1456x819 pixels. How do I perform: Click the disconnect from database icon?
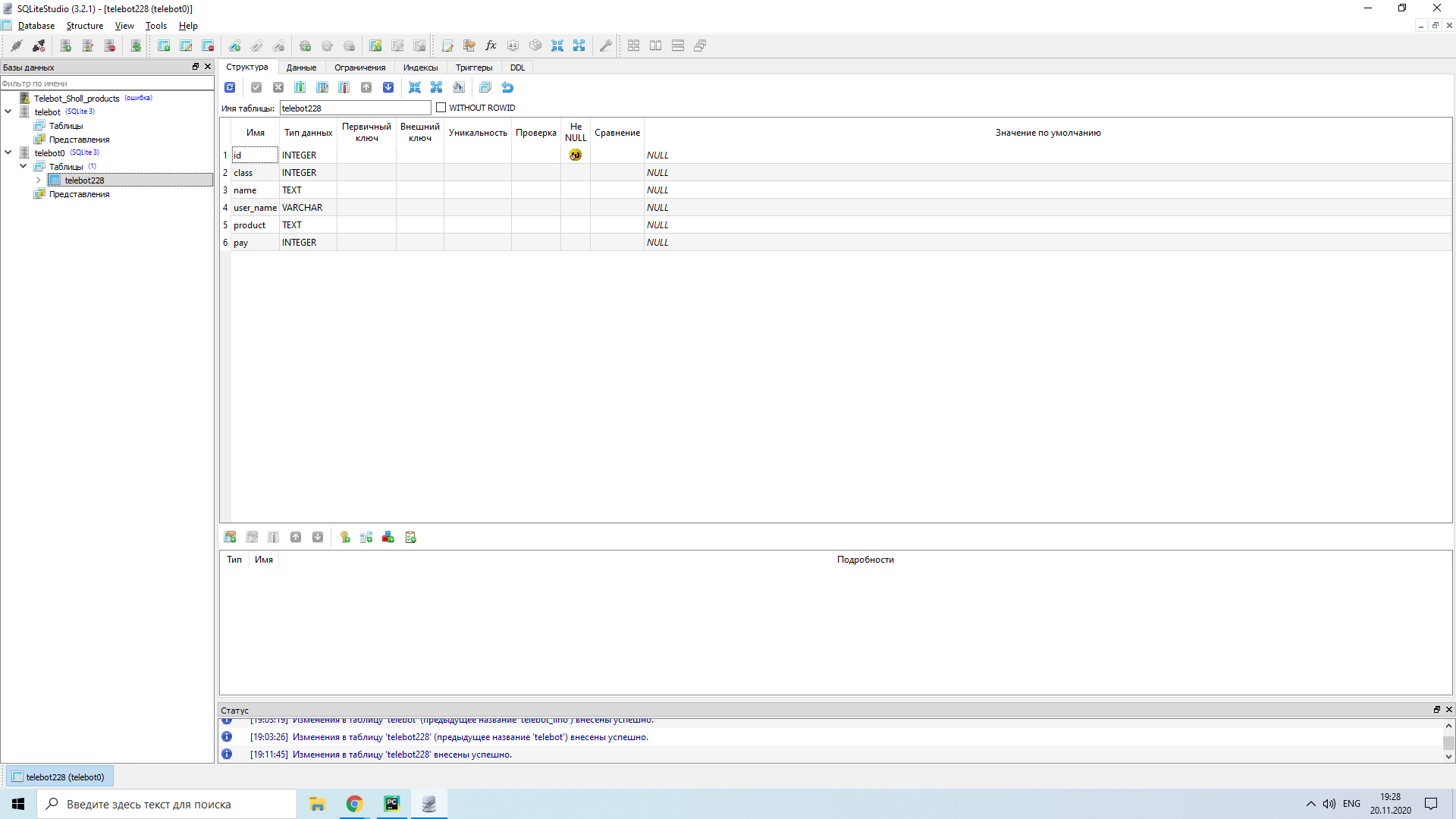coord(39,46)
